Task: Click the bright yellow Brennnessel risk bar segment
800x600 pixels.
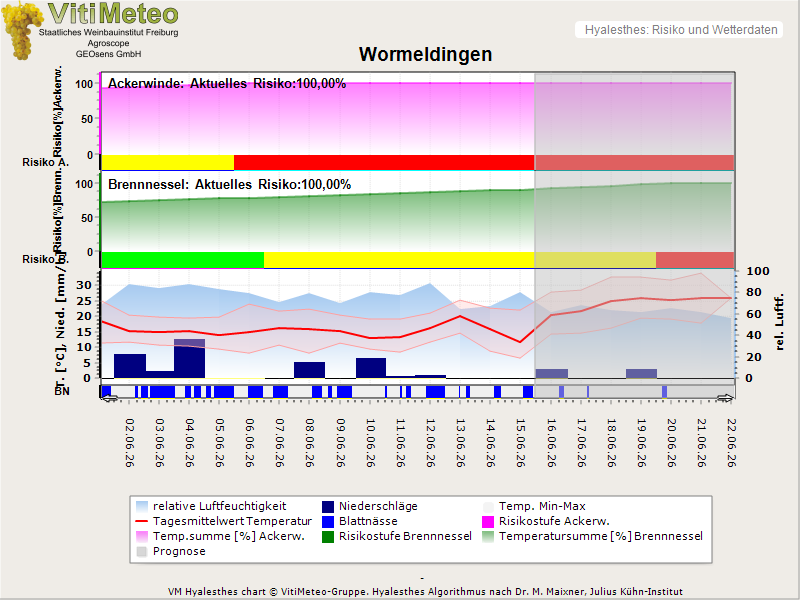Action: (399, 260)
